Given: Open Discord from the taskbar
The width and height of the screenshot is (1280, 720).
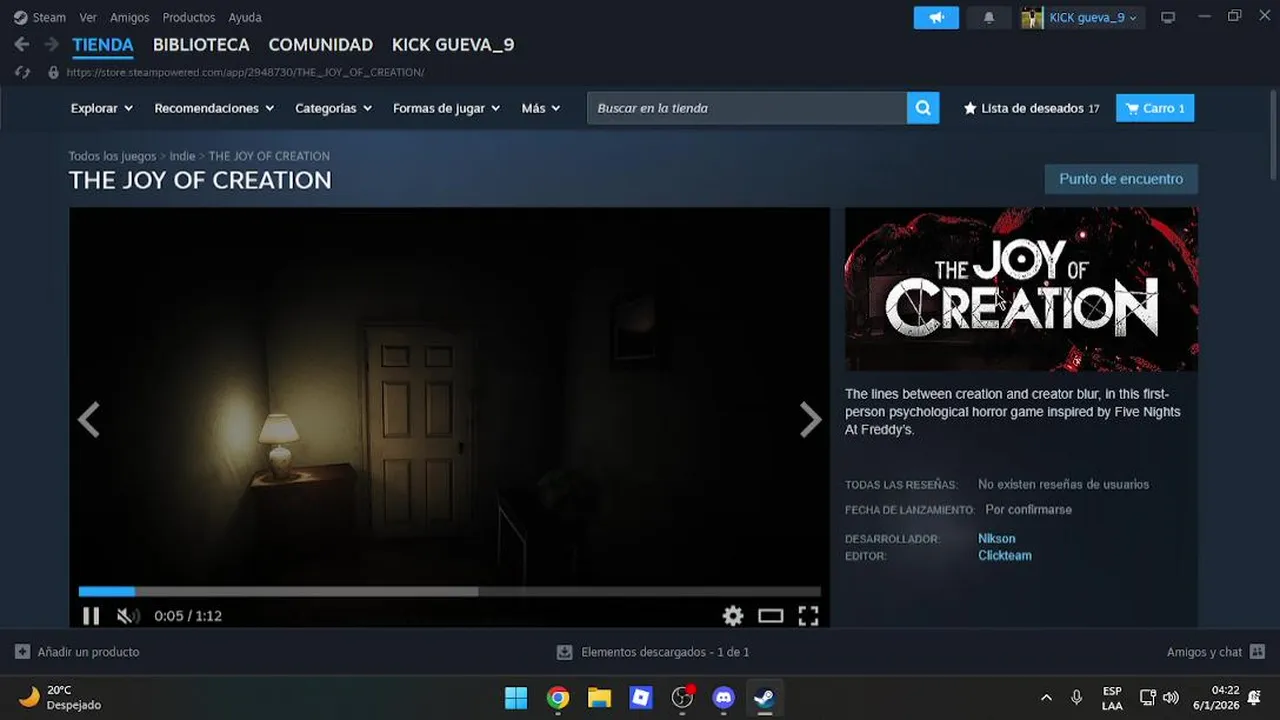Looking at the screenshot, I should pyautogui.click(x=724, y=697).
